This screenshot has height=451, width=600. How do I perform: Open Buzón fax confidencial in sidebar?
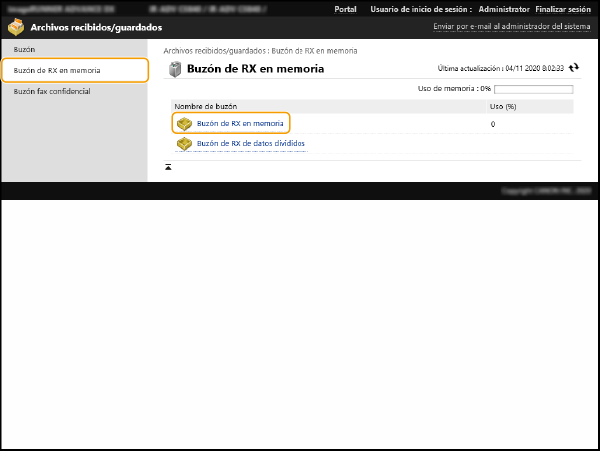pyautogui.click(x=52, y=91)
